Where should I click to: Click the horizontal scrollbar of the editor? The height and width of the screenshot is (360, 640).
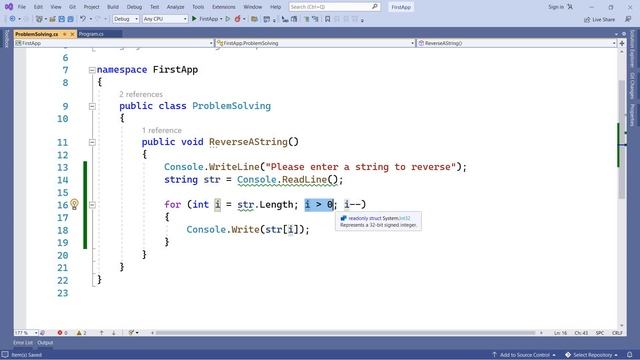345,333
